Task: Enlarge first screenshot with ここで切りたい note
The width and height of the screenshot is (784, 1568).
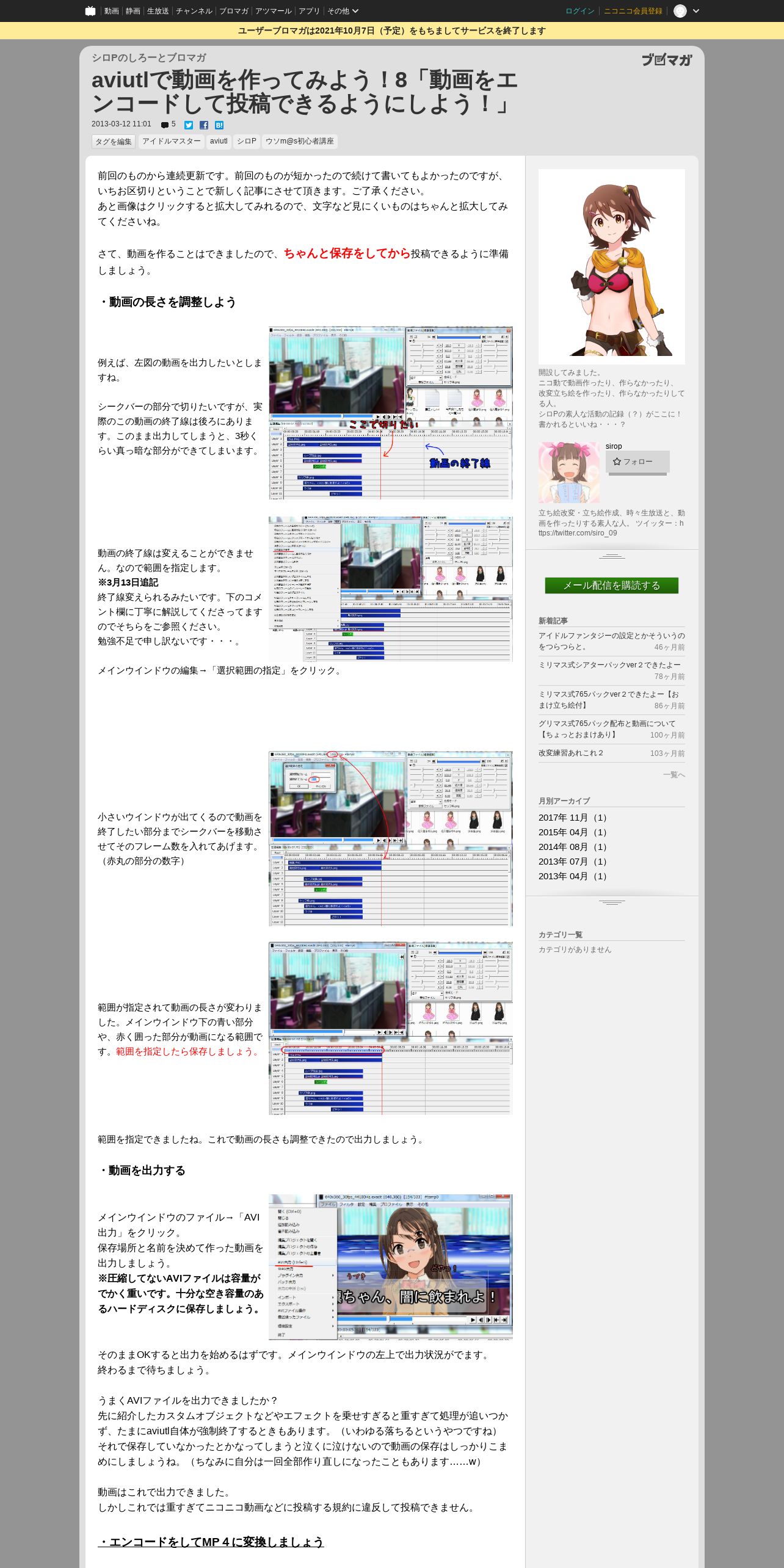Action: pyautogui.click(x=390, y=413)
